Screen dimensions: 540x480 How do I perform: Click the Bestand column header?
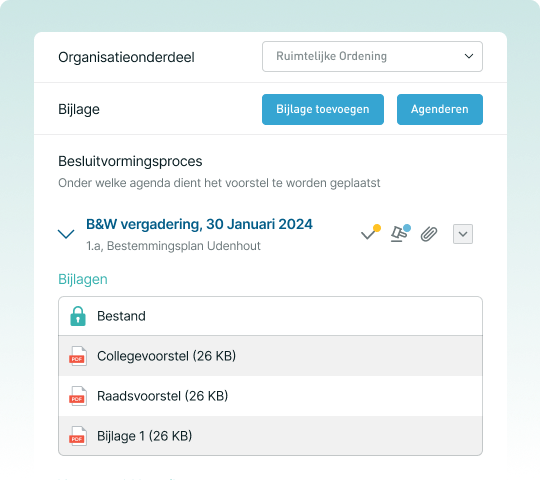coord(121,316)
